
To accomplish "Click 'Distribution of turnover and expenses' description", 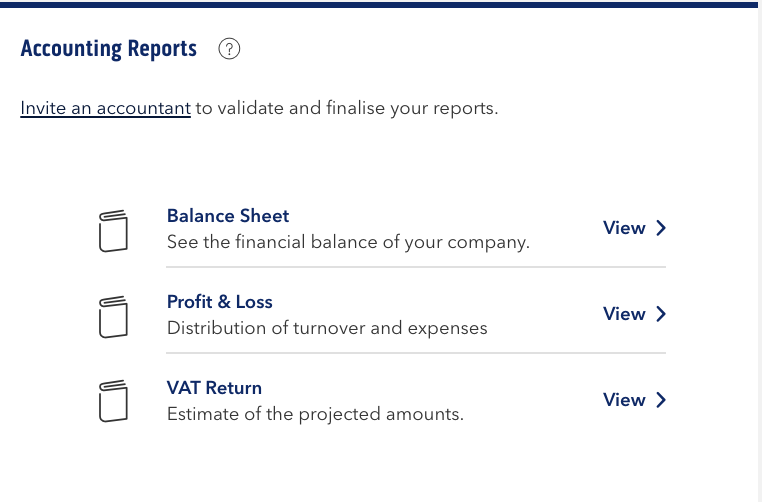I will 327,328.
